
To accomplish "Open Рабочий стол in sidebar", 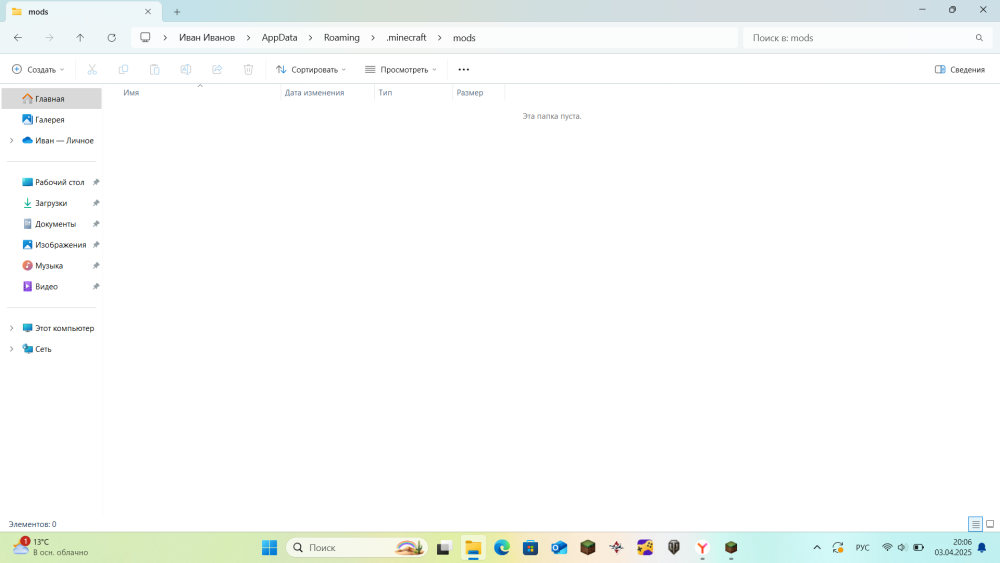I will pyautogui.click(x=52, y=182).
